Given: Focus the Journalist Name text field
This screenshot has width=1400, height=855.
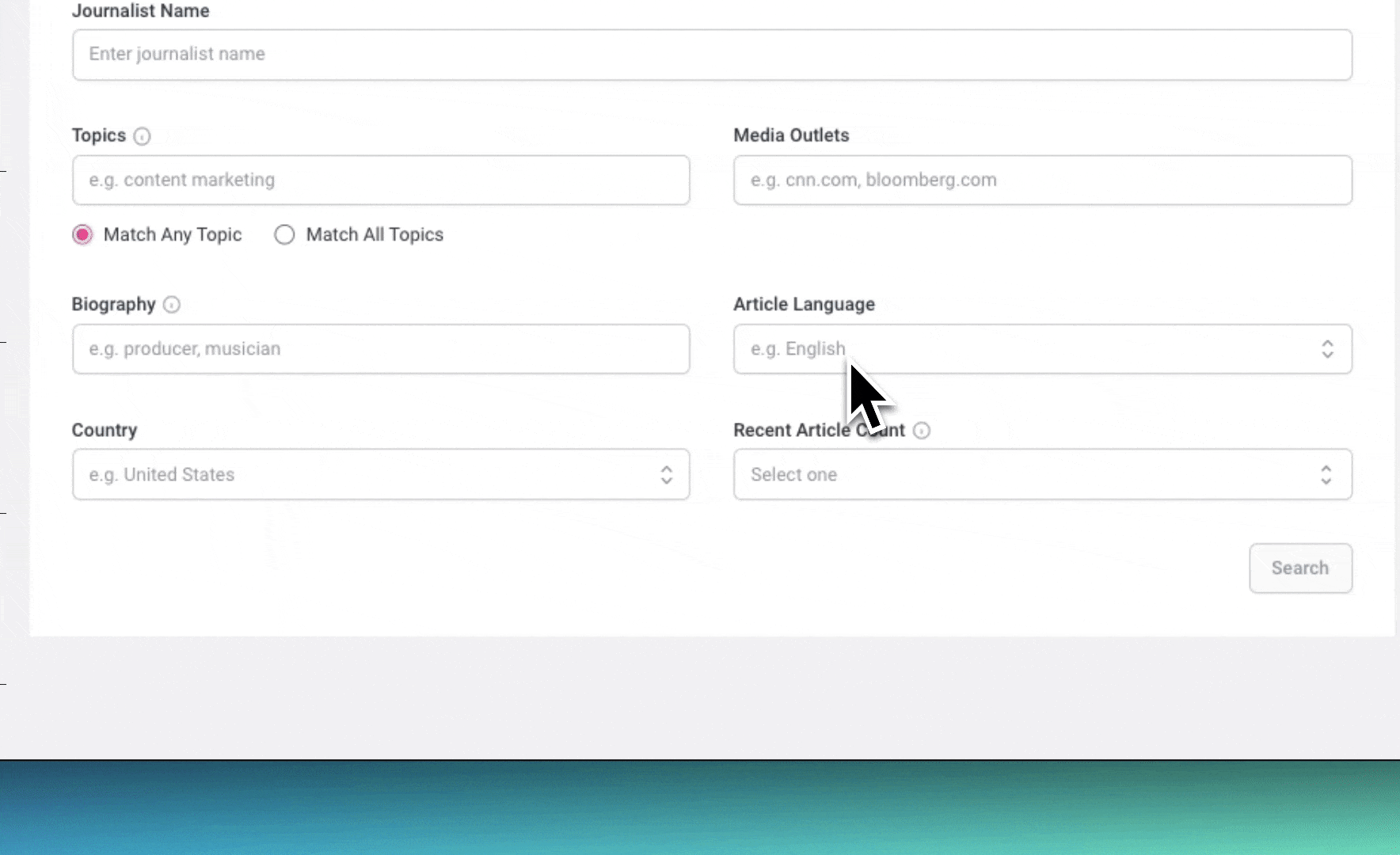Looking at the screenshot, I should pos(711,55).
